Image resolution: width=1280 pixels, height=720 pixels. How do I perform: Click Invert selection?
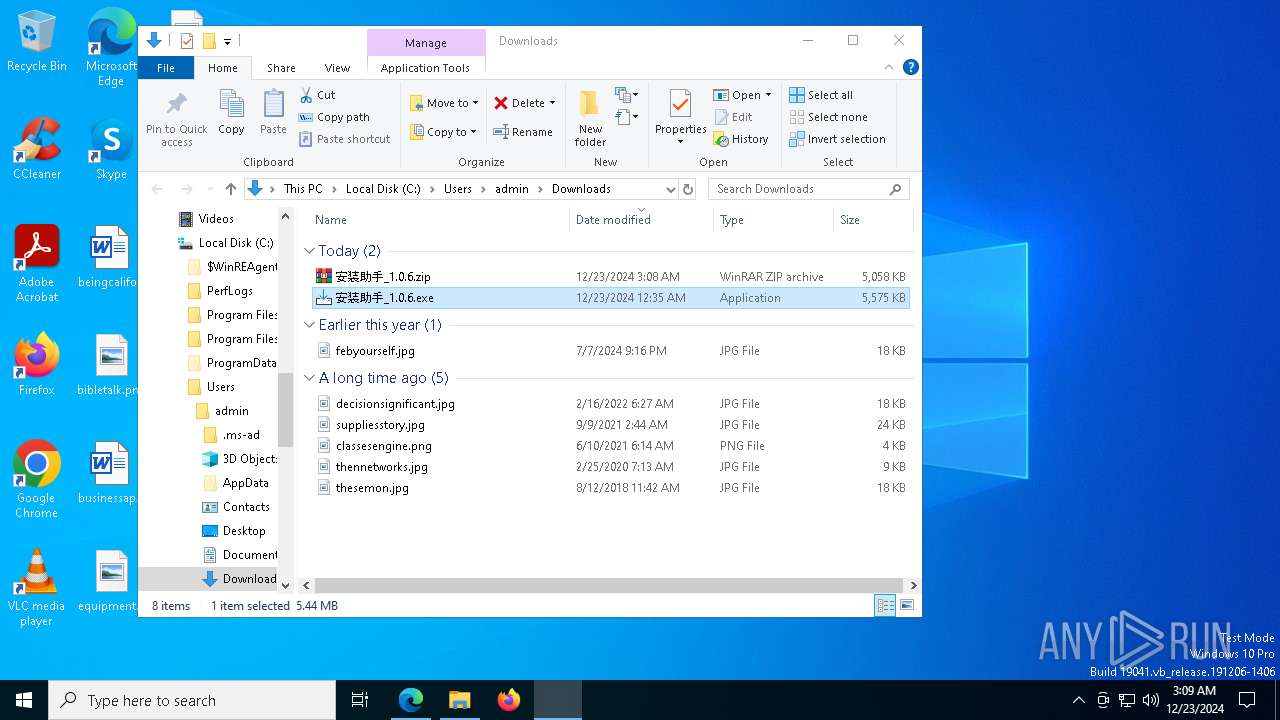[x=837, y=139]
